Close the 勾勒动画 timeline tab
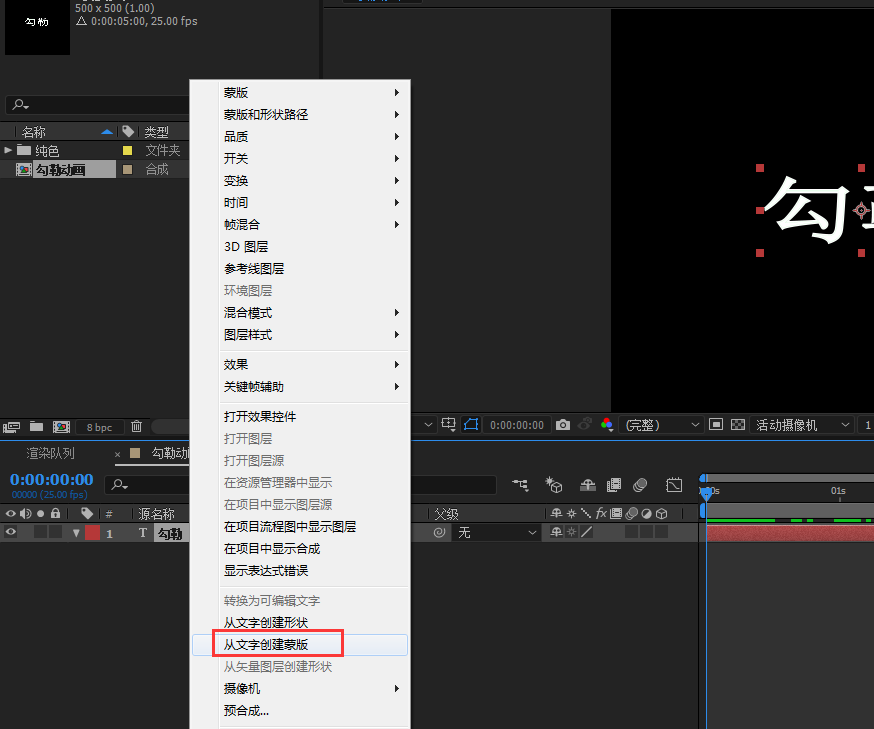The image size is (874, 729). coord(118,455)
